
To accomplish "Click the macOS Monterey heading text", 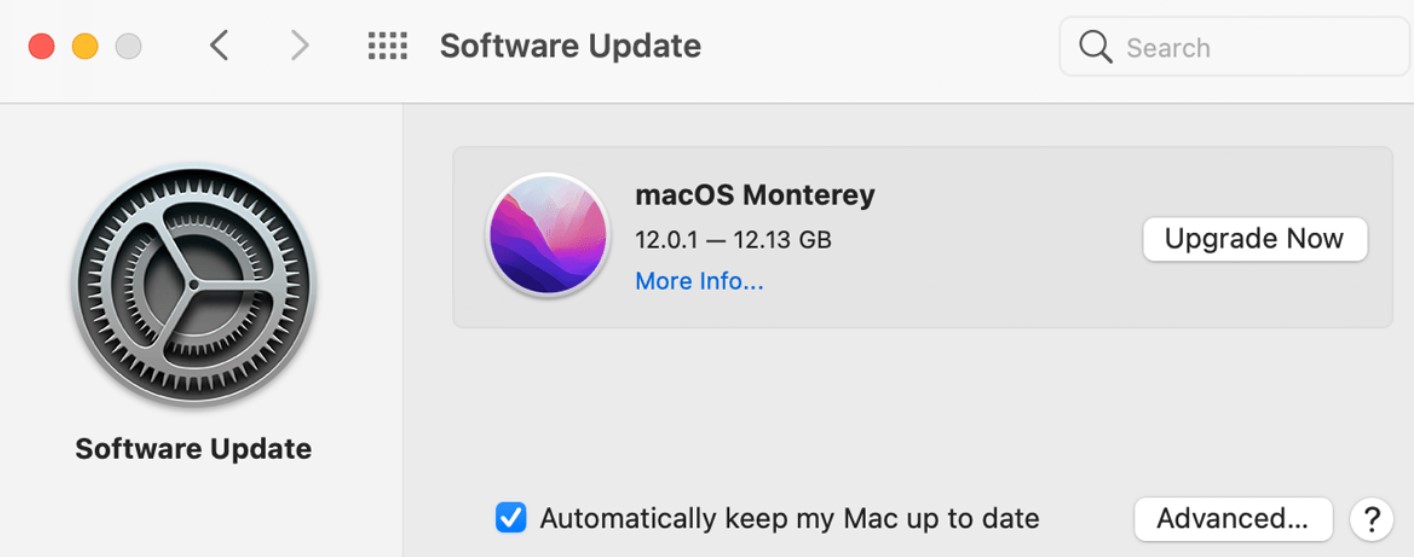I will tap(755, 194).
